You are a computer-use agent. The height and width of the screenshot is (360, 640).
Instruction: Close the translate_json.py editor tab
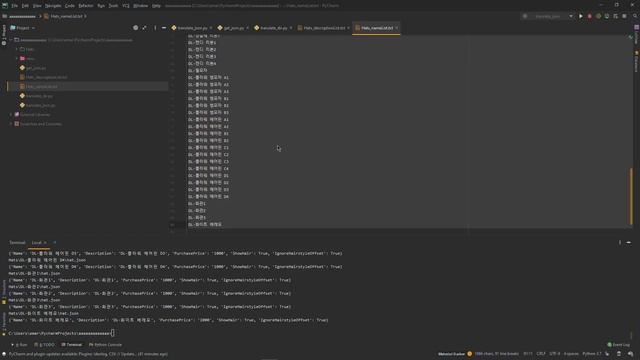click(x=211, y=28)
